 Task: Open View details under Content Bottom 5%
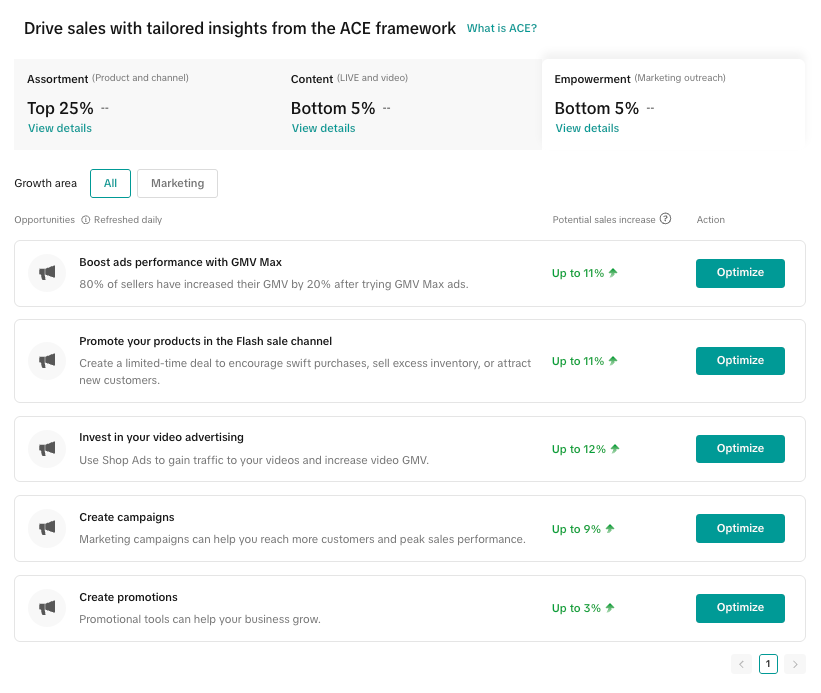pyautogui.click(x=323, y=128)
